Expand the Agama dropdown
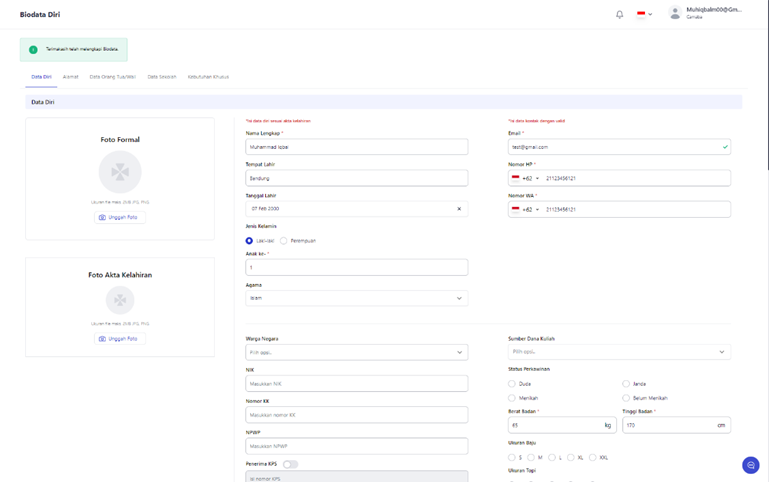The height and width of the screenshot is (482, 769). (x=357, y=298)
